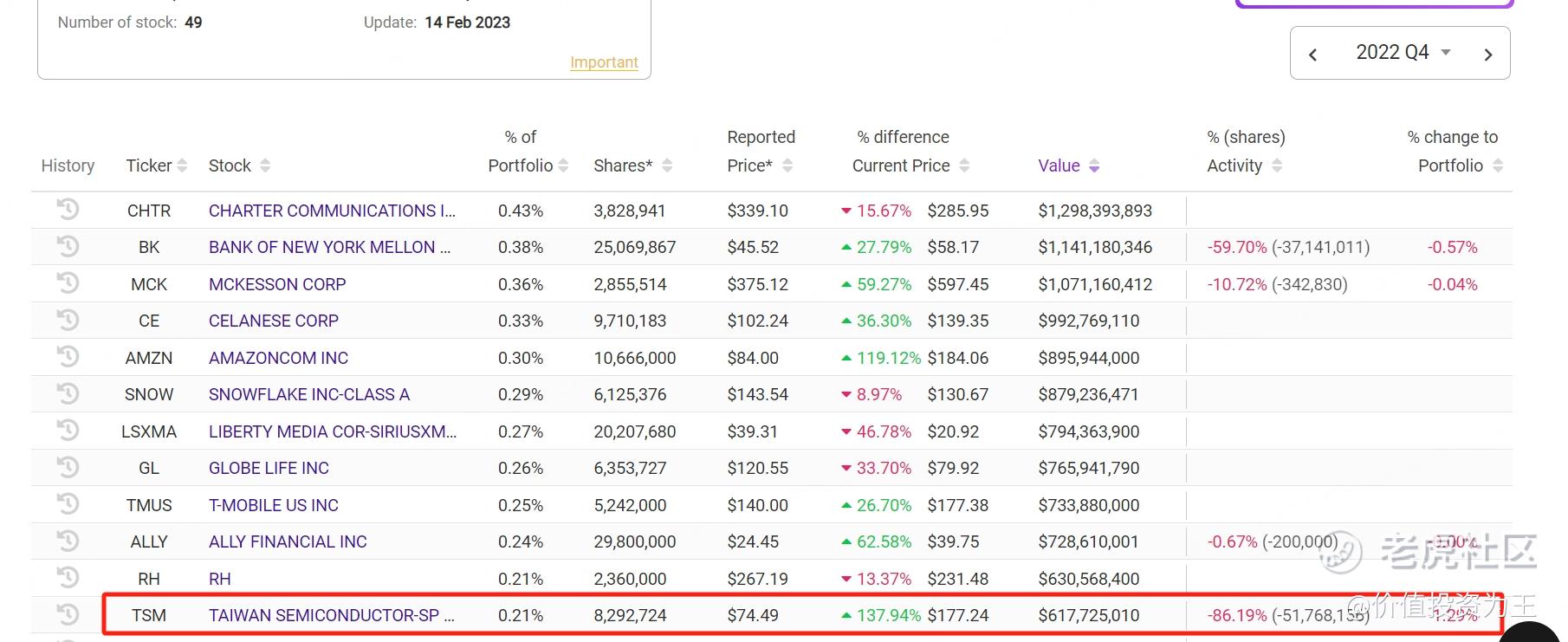
Task: Select the AMZN ticker cell
Action: click(x=149, y=358)
